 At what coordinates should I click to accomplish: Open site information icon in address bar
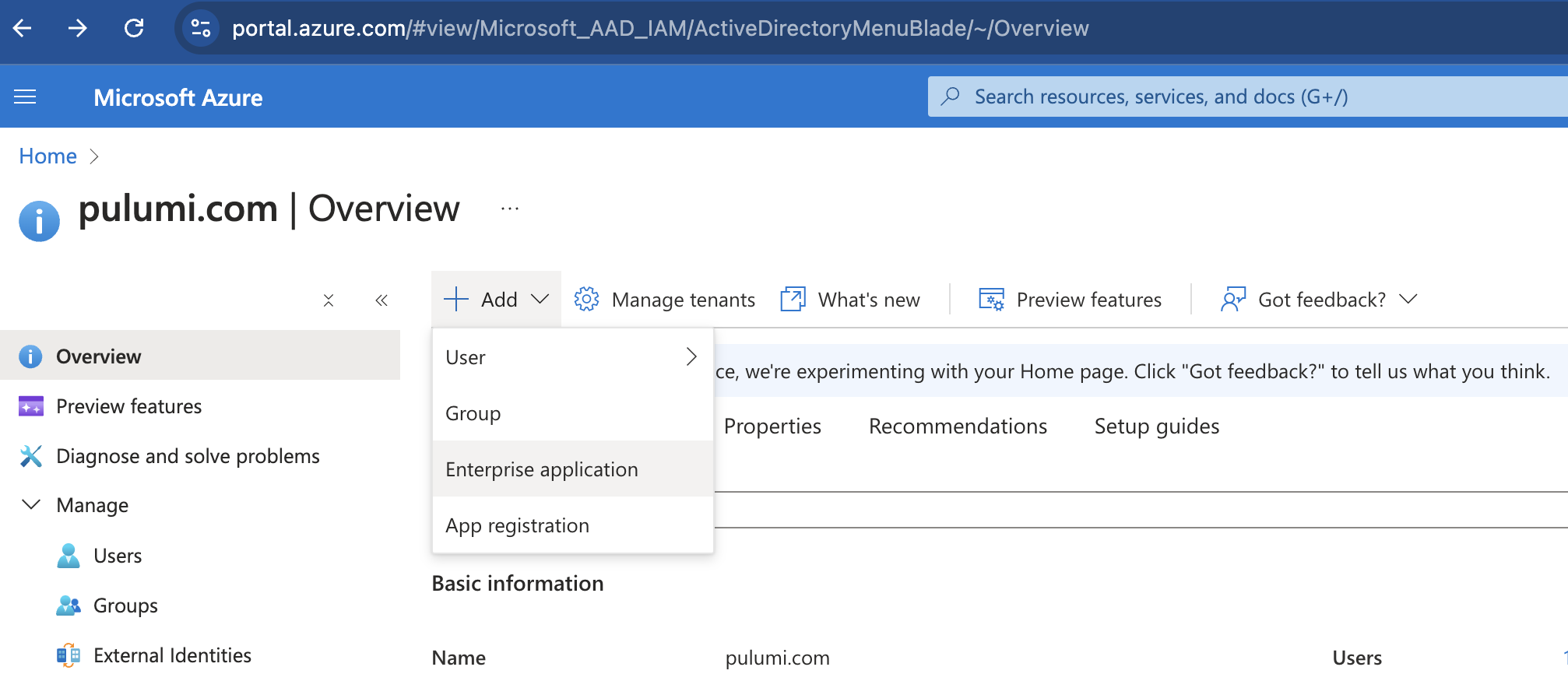[x=201, y=29]
